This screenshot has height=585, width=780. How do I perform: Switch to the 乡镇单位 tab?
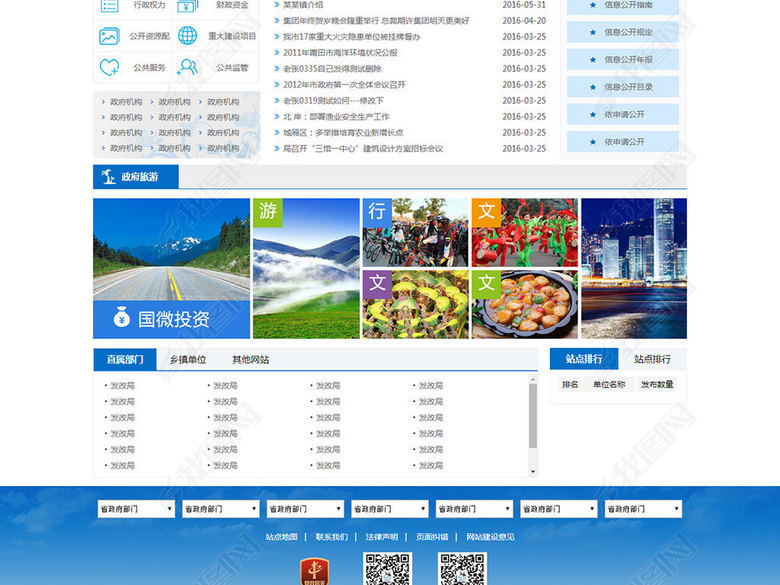pos(188,359)
